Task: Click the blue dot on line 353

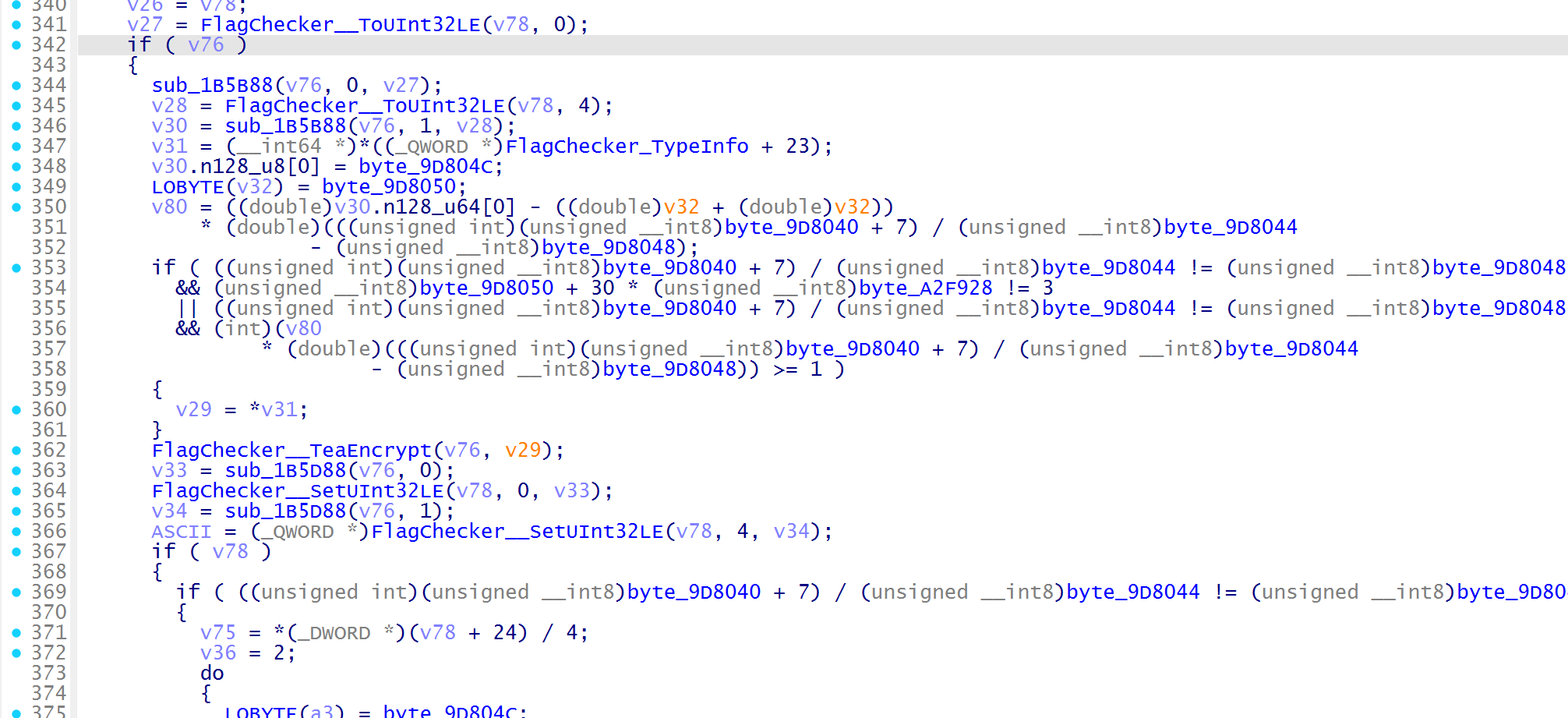Action: [16, 268]
